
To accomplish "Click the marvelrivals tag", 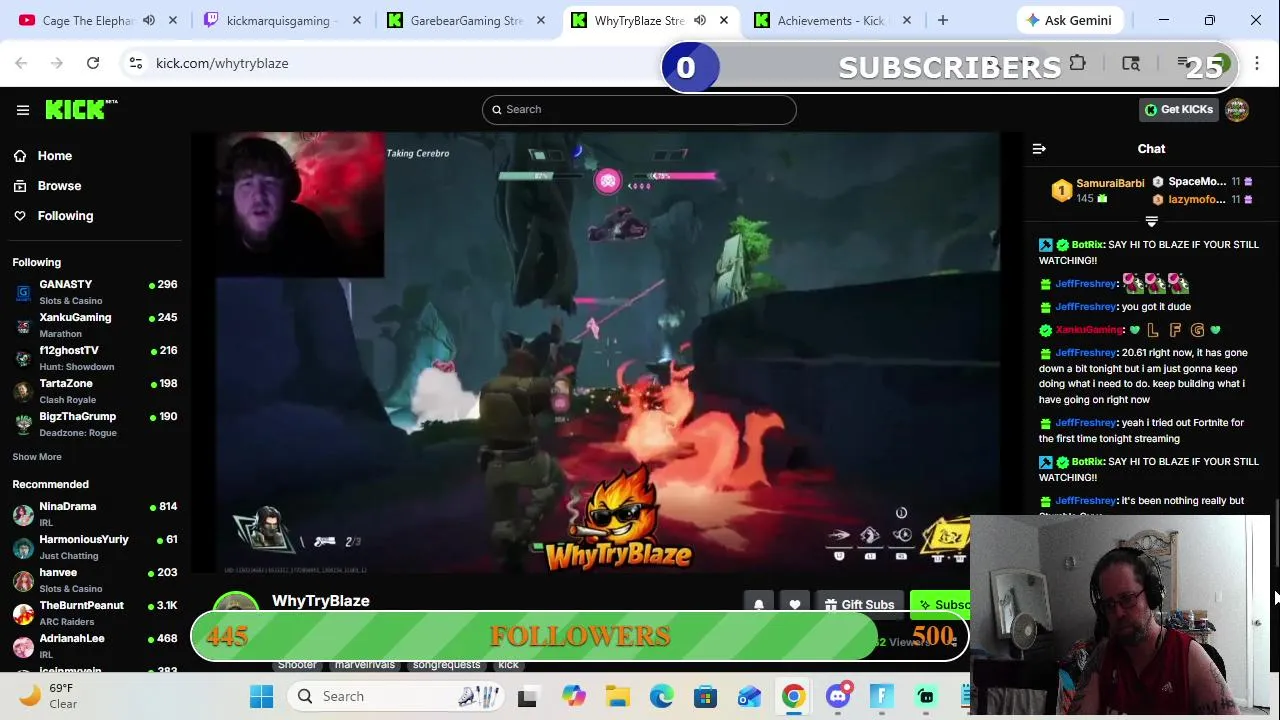I will pyautogui.click(x=365, y=665).
